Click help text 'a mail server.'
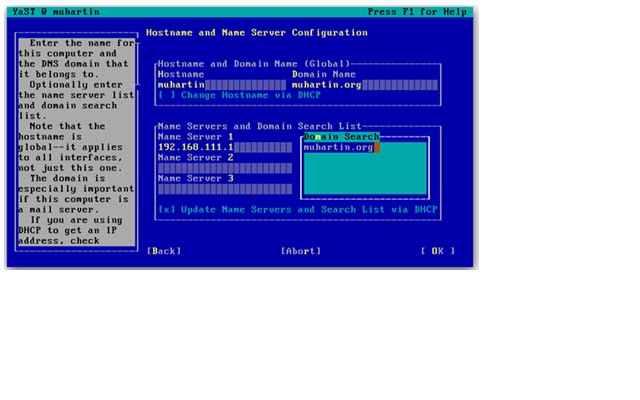Screen dimensions: 640x400 coord(59,210)
